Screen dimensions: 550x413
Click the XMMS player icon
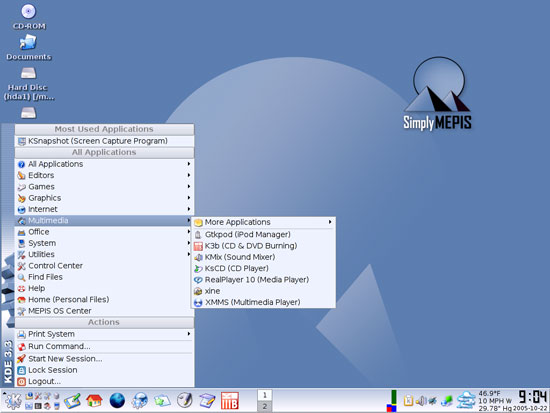coord(198,302)
